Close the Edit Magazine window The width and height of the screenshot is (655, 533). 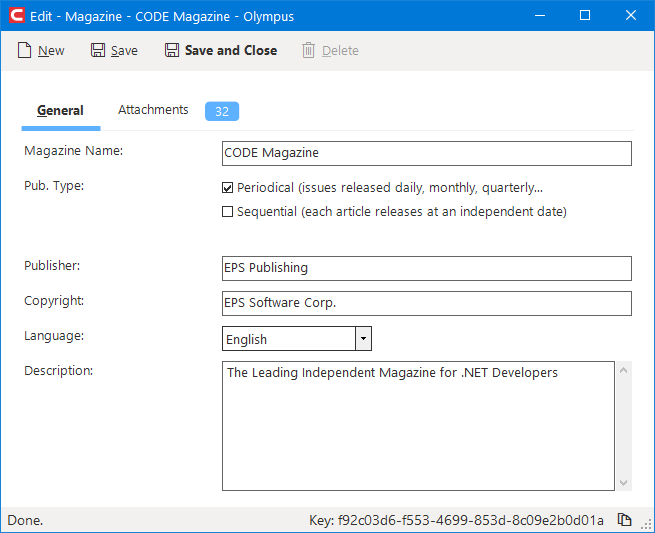pyautogui.click(x=631, y=15)
